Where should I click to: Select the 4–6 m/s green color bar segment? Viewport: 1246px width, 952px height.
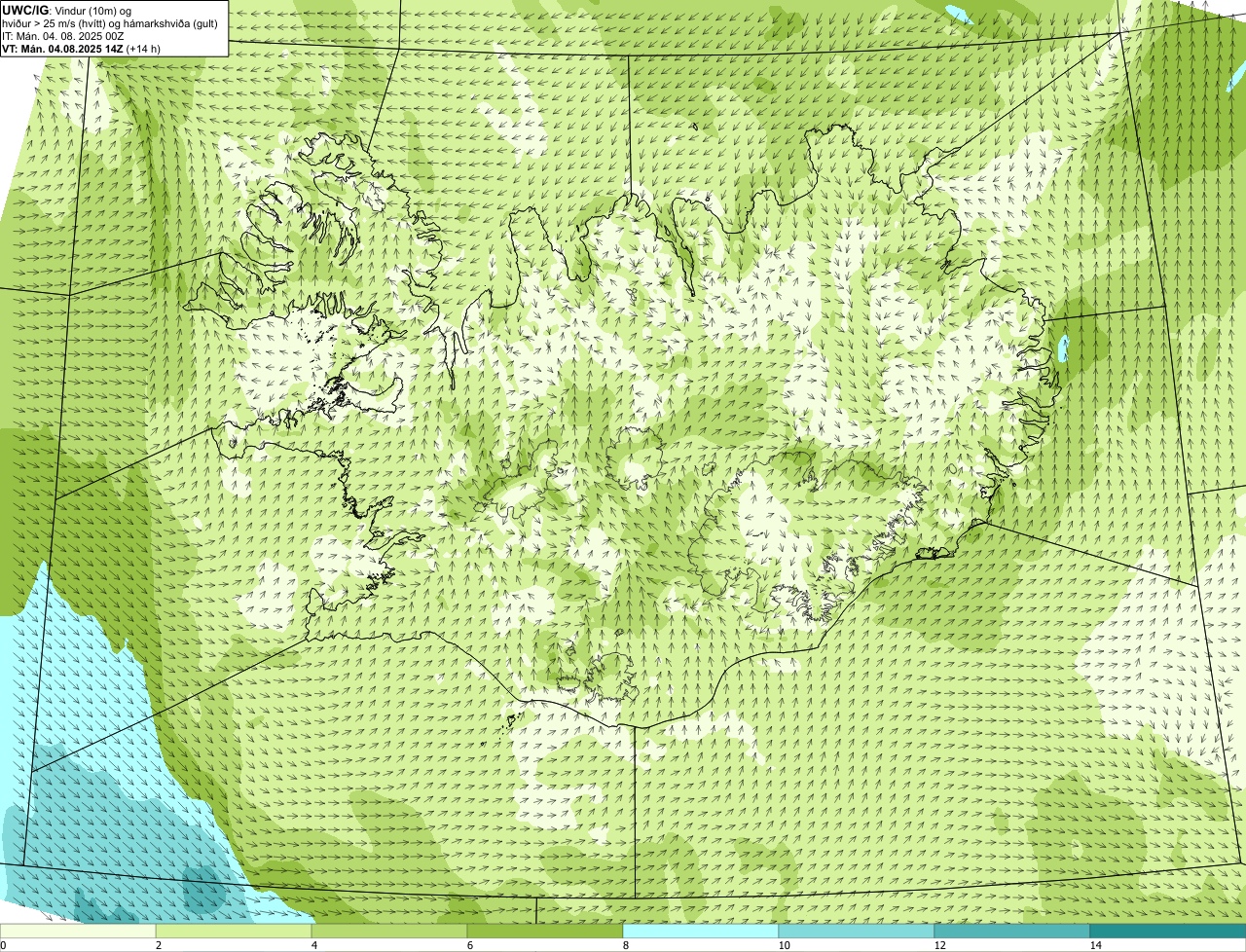(x=389, y=931)
